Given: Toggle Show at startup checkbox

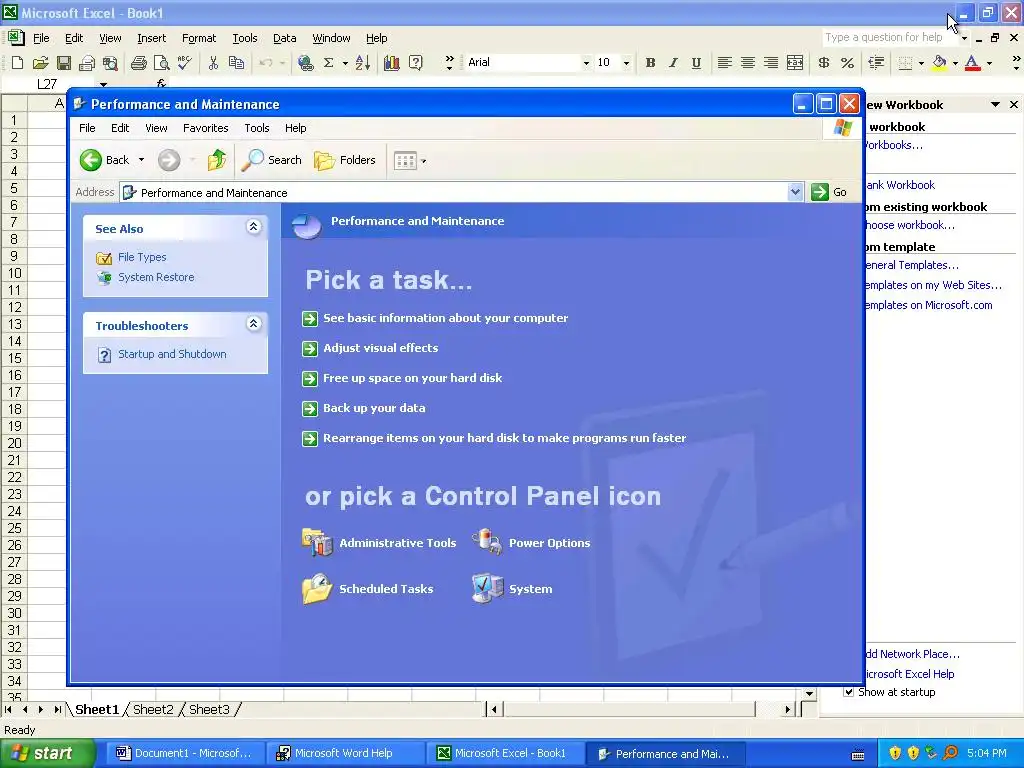Looking at the screenshot, I should point(848,692).
